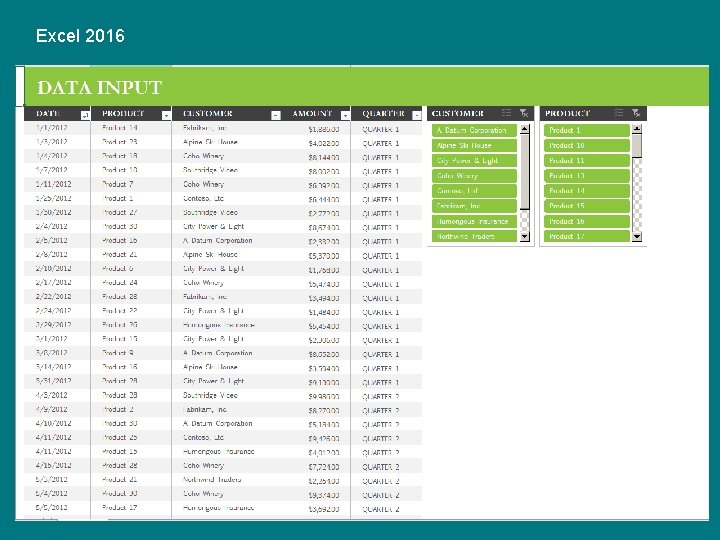
Task: Select Product 16 in PRODUCT slicer
Action: 586,221
